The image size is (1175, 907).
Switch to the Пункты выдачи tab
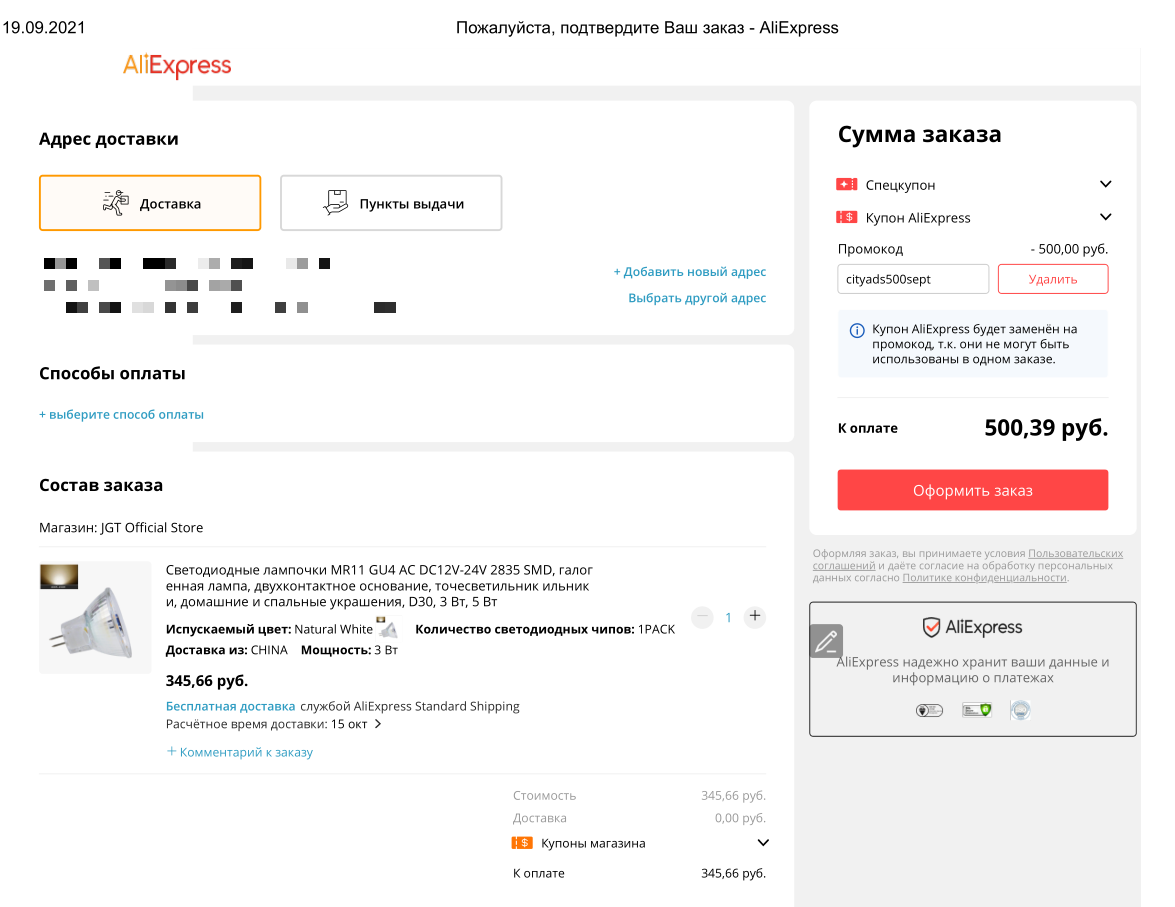391,203
